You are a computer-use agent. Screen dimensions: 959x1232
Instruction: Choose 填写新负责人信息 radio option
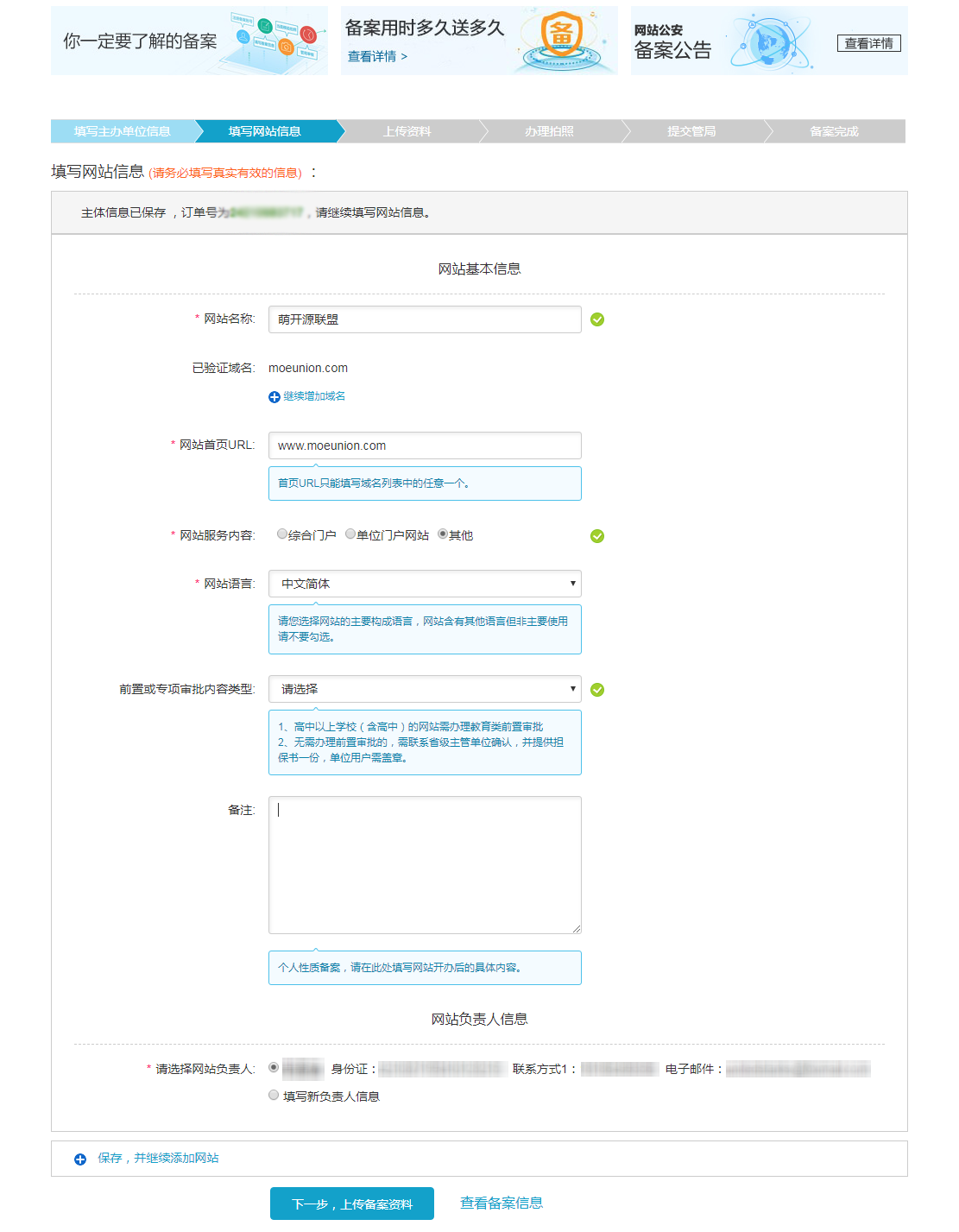coord(274,1096)
